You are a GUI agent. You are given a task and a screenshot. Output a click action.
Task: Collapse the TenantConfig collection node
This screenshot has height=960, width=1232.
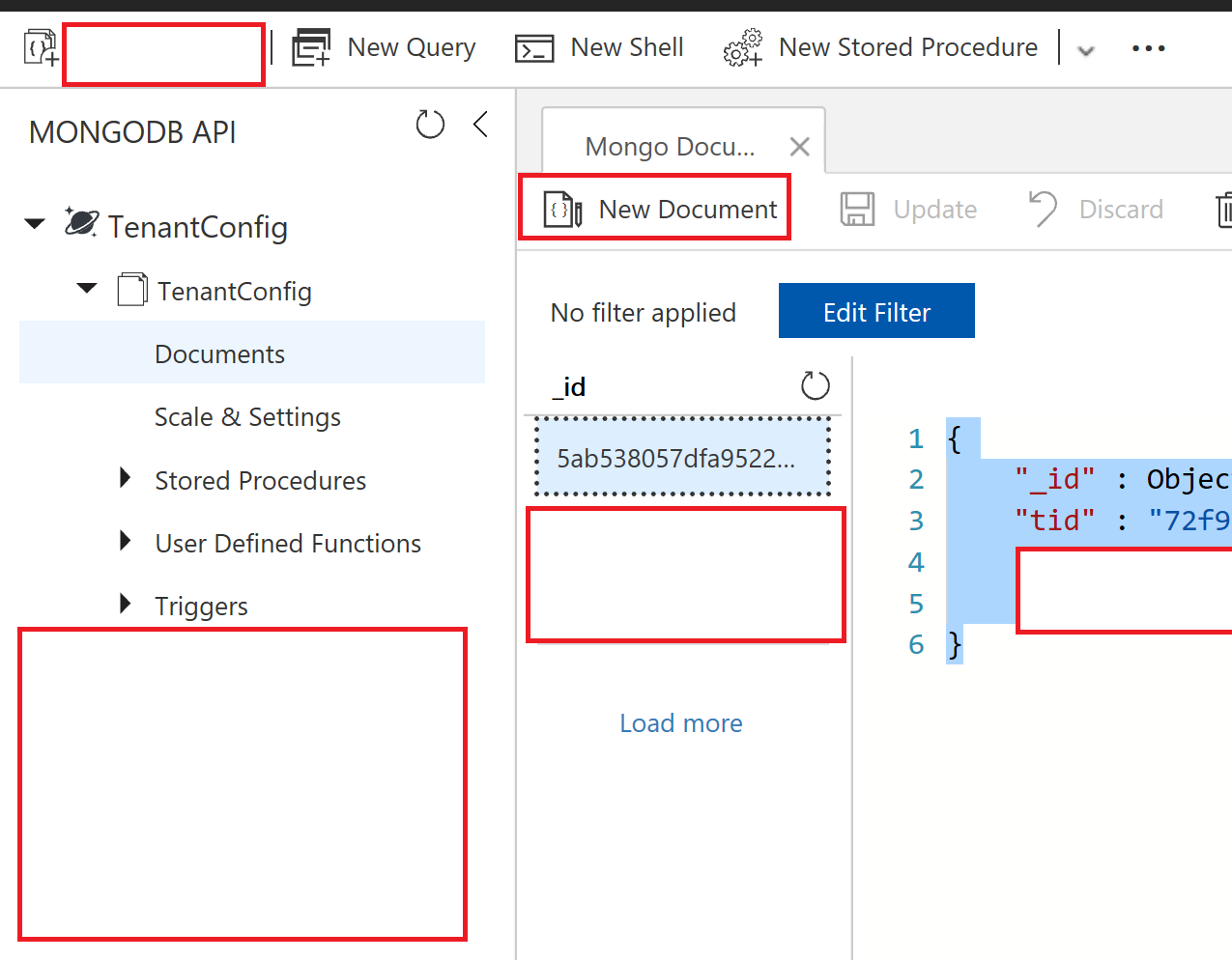[87, 288]
